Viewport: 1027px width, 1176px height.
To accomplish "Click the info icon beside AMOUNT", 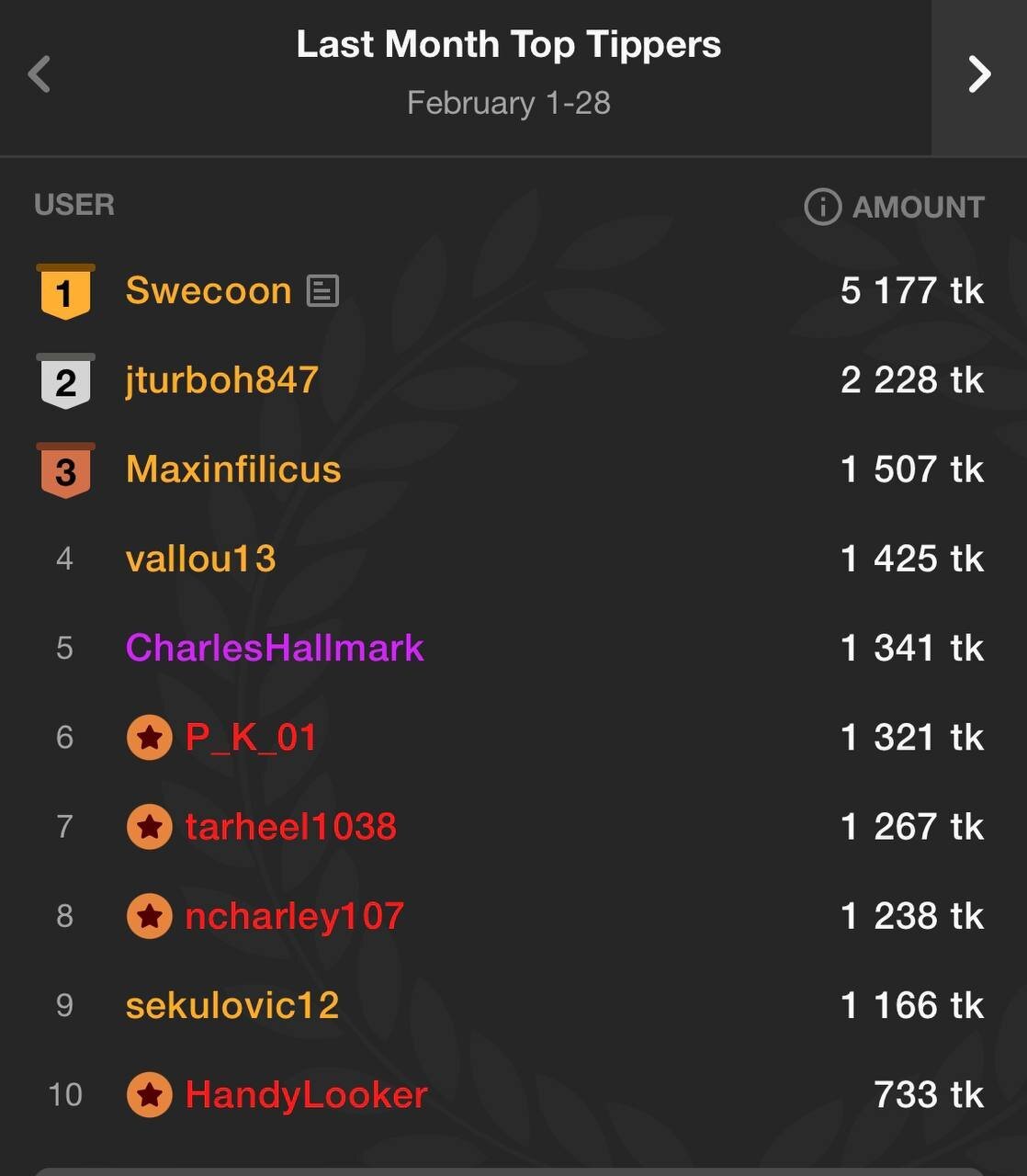I will pos(822,207).
